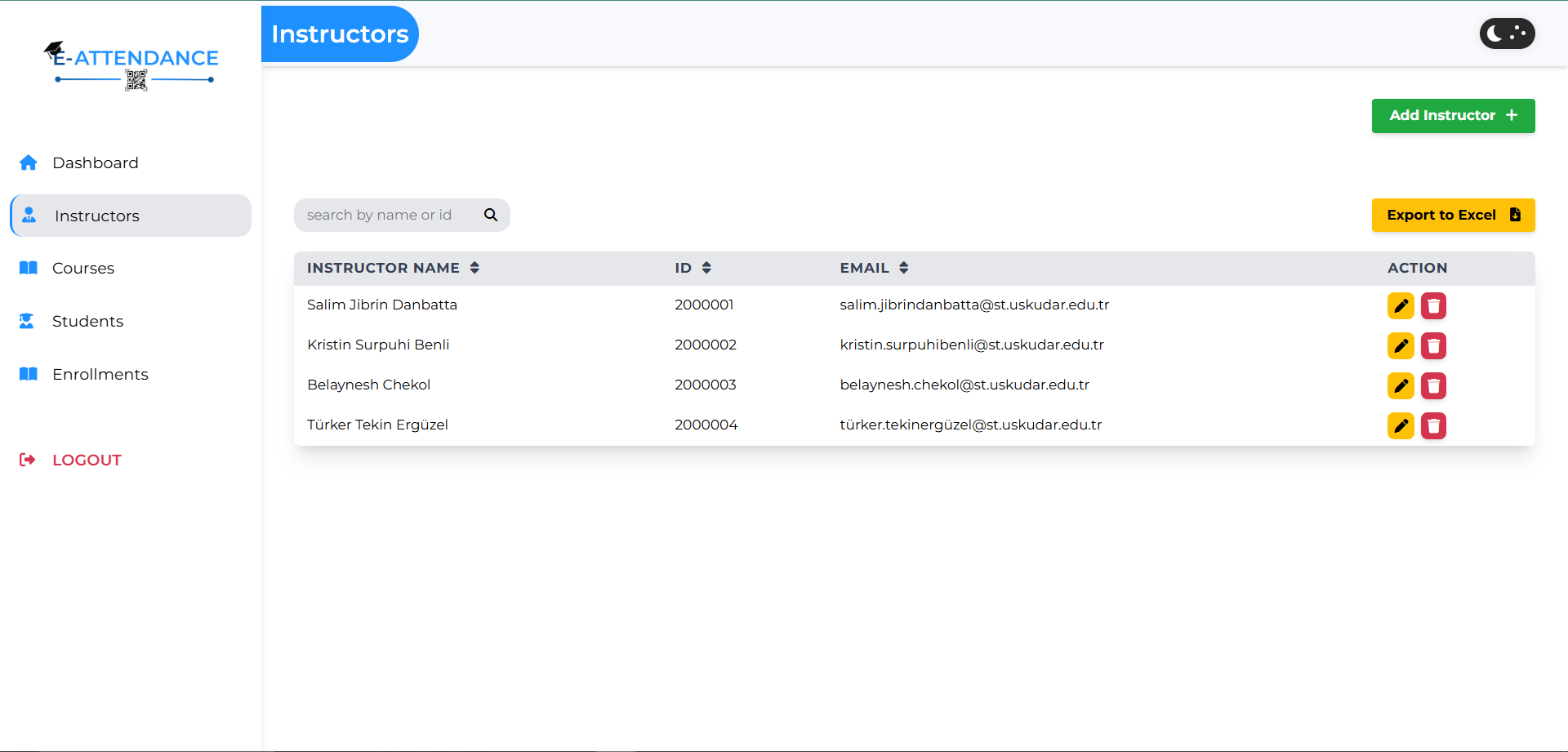Remove Belaynesh Chekol using trash icon
1568x752 pixels.
tap(1432, 386)
